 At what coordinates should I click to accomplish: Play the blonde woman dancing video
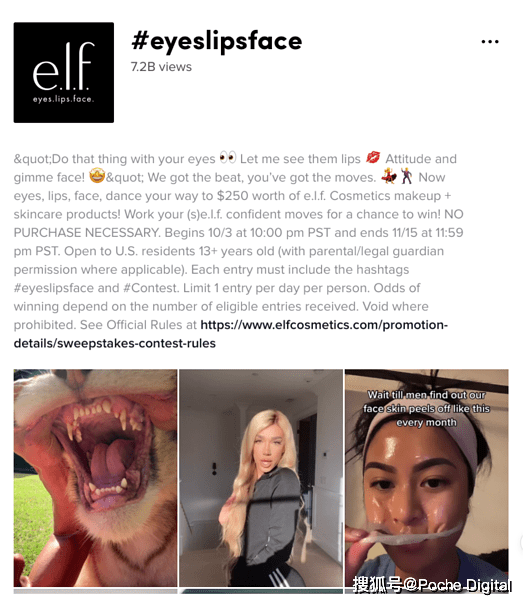[261, 478]
